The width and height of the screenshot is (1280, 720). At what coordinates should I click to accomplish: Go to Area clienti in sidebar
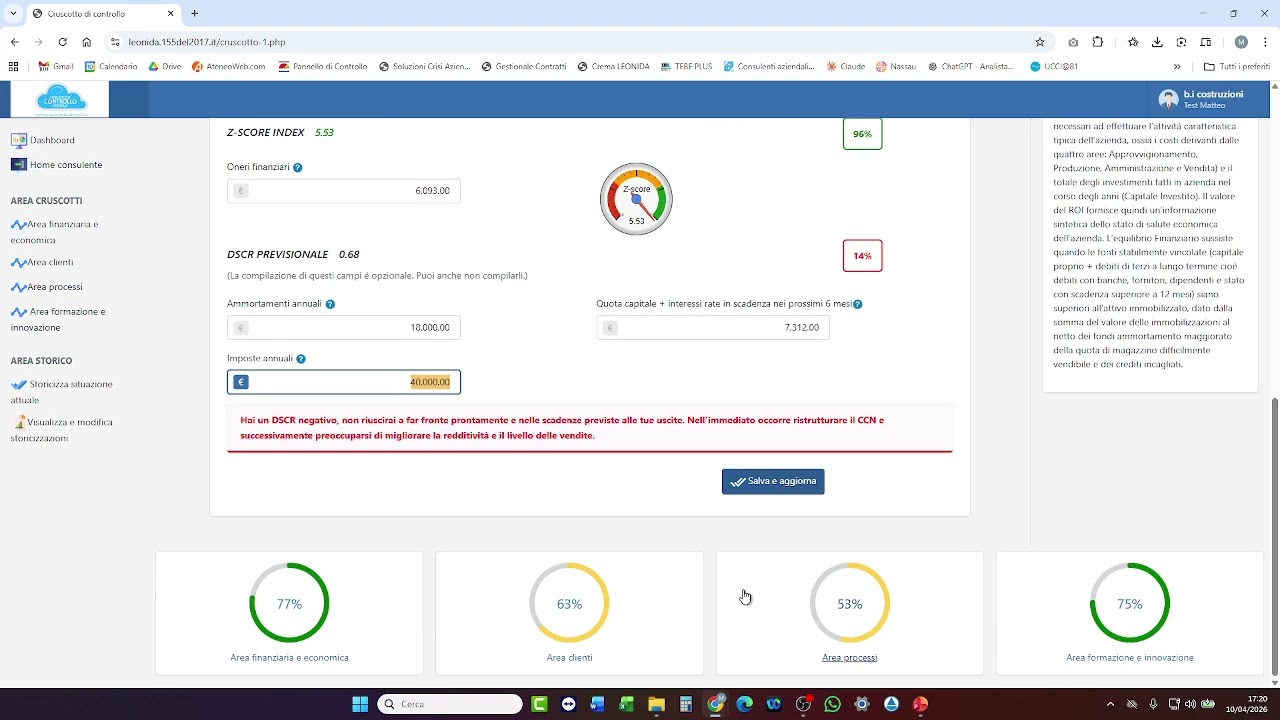[50, 263]
